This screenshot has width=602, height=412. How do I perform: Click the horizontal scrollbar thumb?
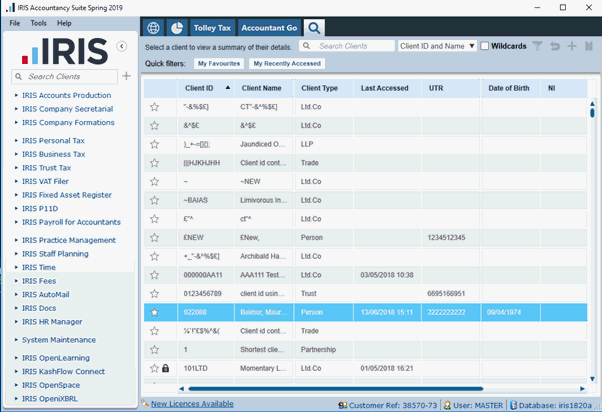tap(336, 389)
